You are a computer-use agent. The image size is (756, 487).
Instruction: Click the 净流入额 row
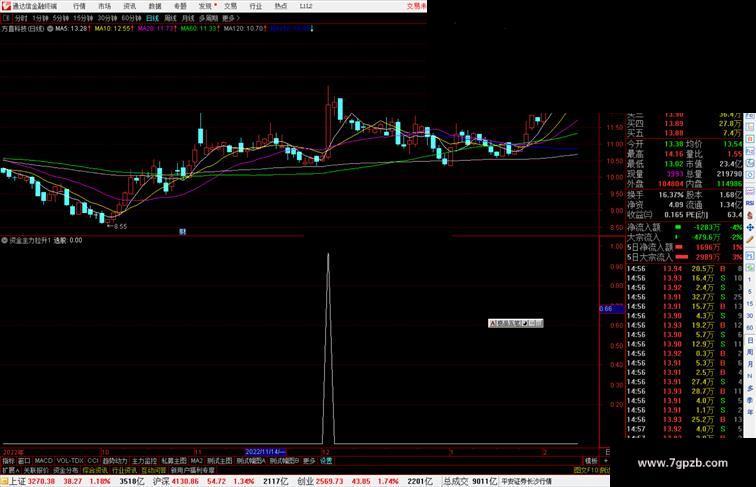(x=684, y=227)
